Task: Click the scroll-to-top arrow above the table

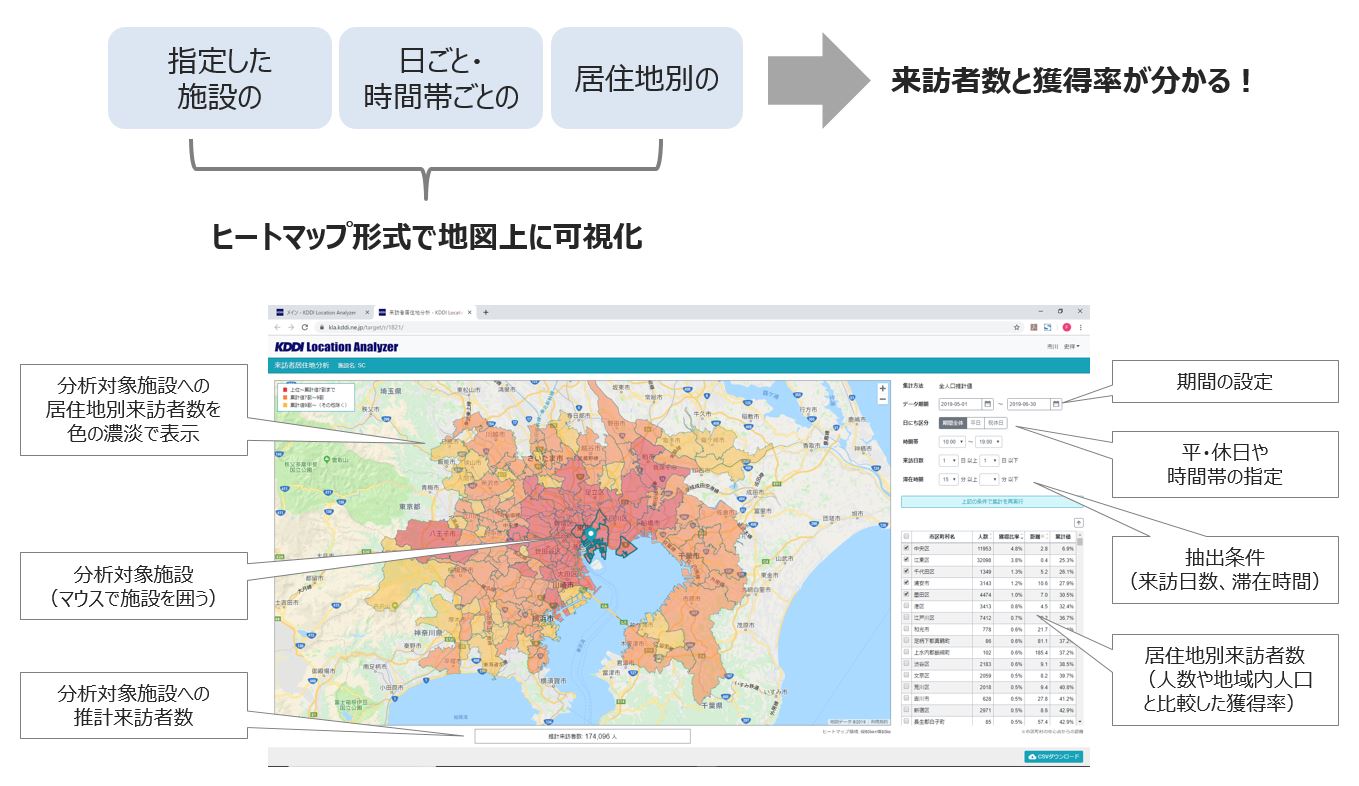Action: tap(1079, 522)
